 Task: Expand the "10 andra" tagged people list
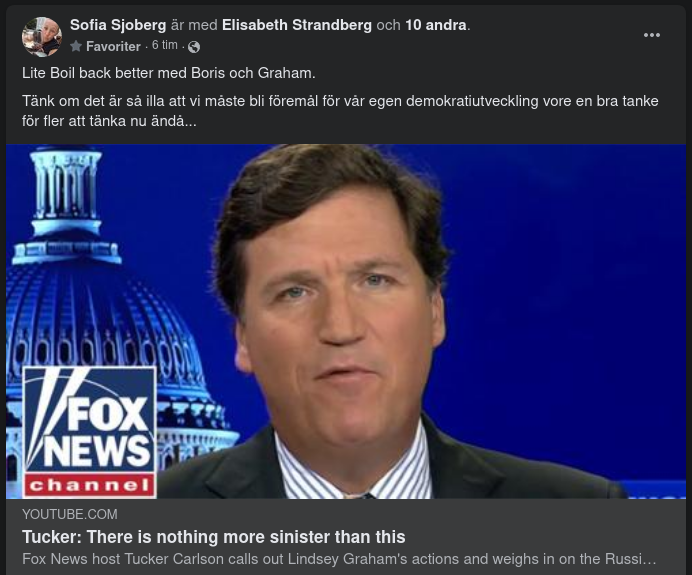[436, 25]
